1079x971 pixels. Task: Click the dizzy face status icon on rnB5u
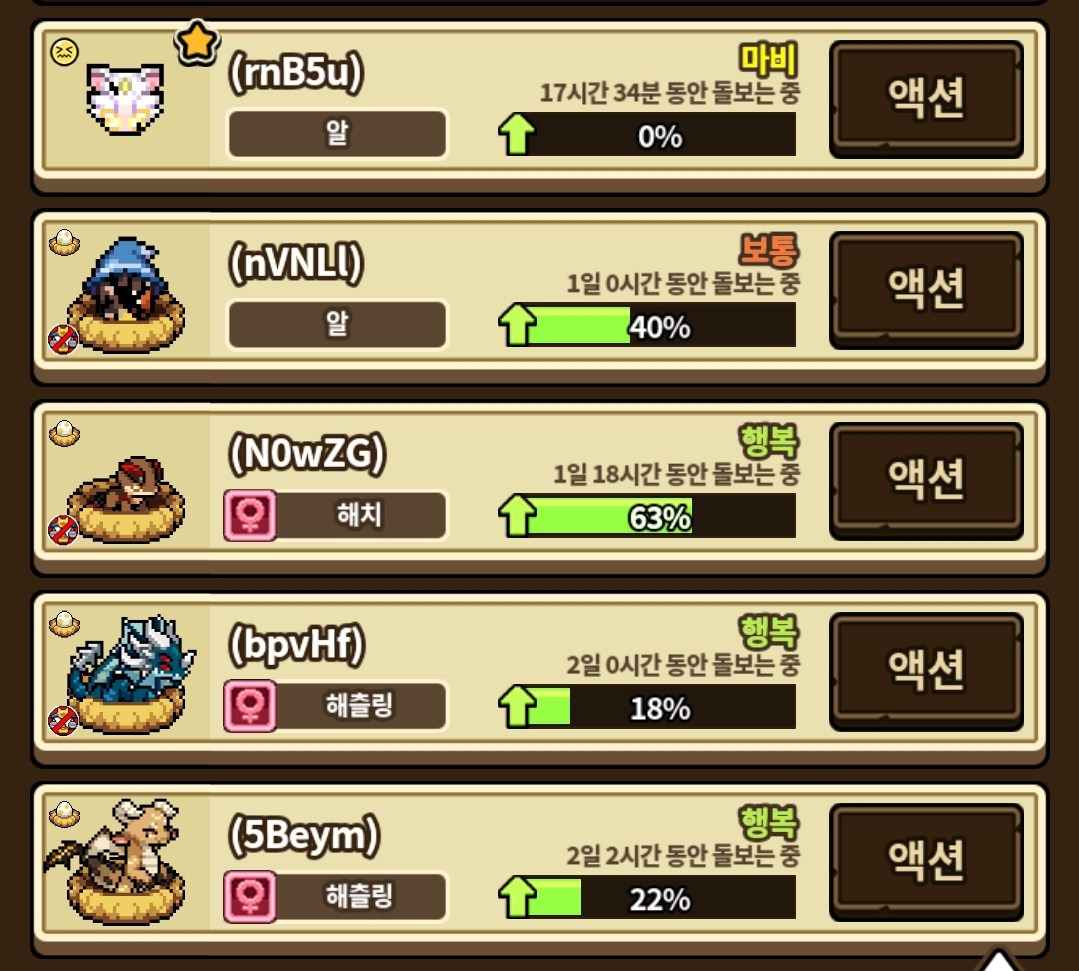click(65, 52)
